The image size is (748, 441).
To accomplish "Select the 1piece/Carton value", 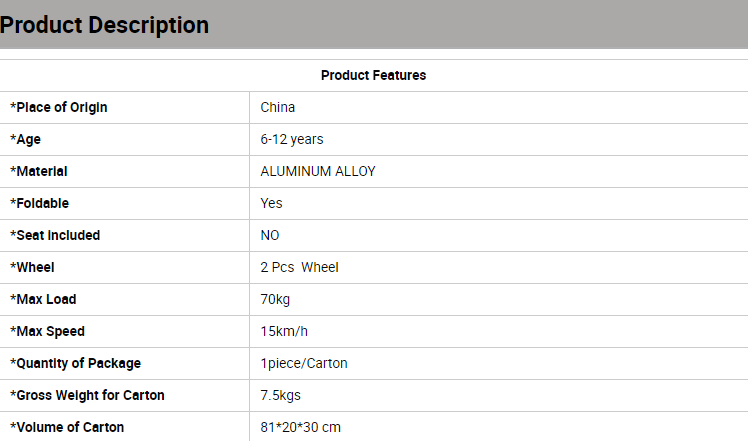I will (x=304, y=364).
